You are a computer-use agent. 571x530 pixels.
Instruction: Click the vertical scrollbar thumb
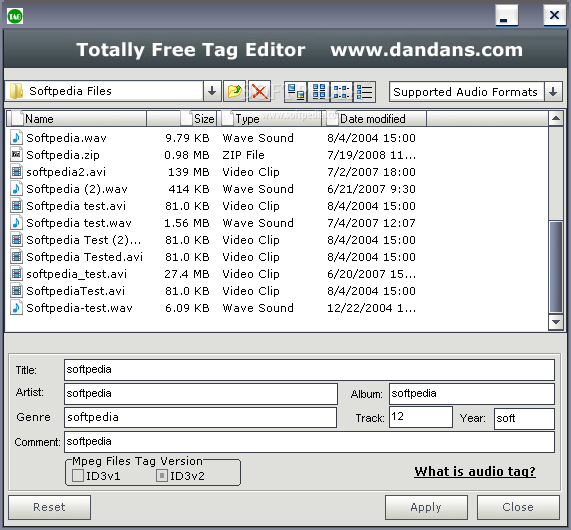556,266
